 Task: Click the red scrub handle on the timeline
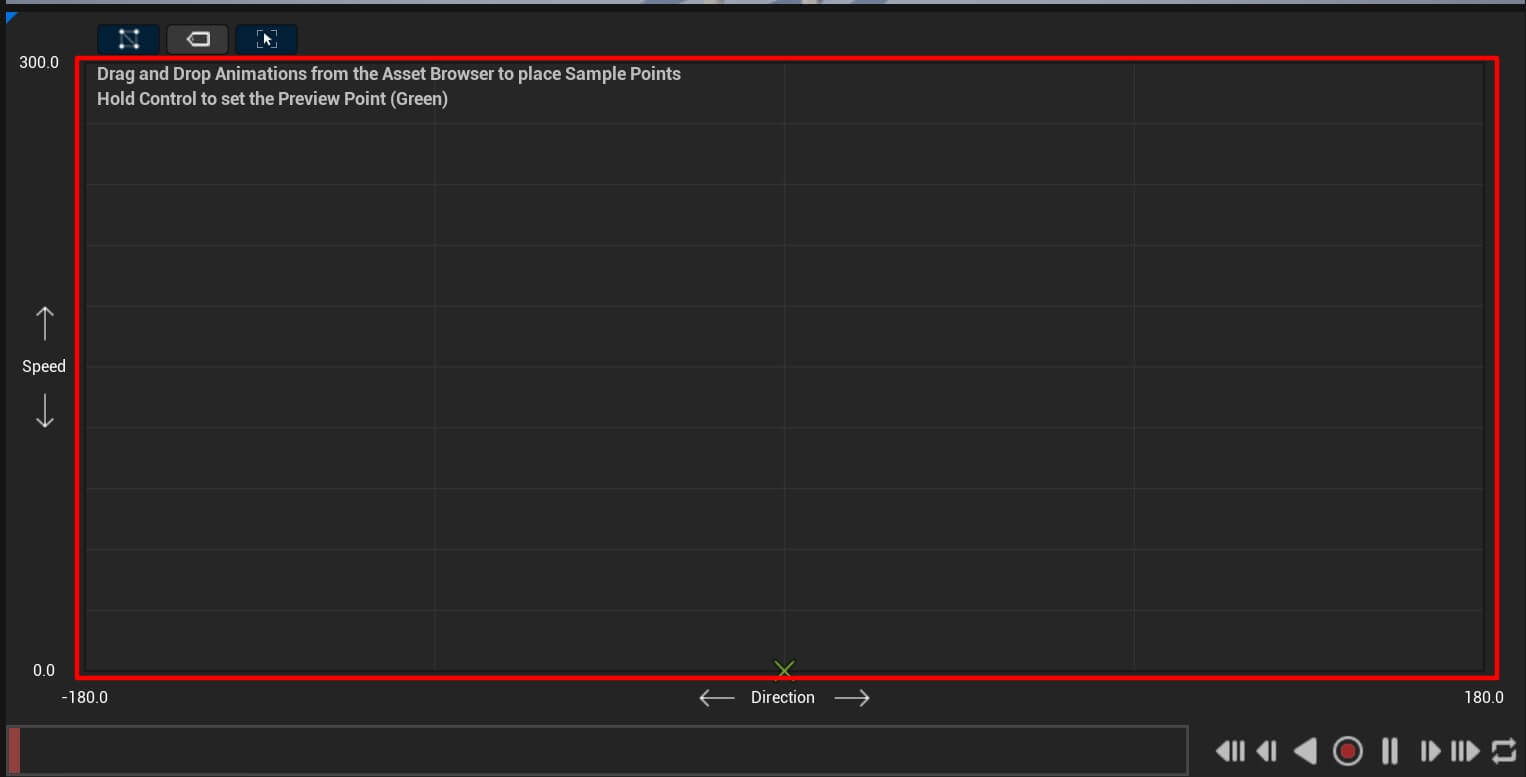point(14,750)
